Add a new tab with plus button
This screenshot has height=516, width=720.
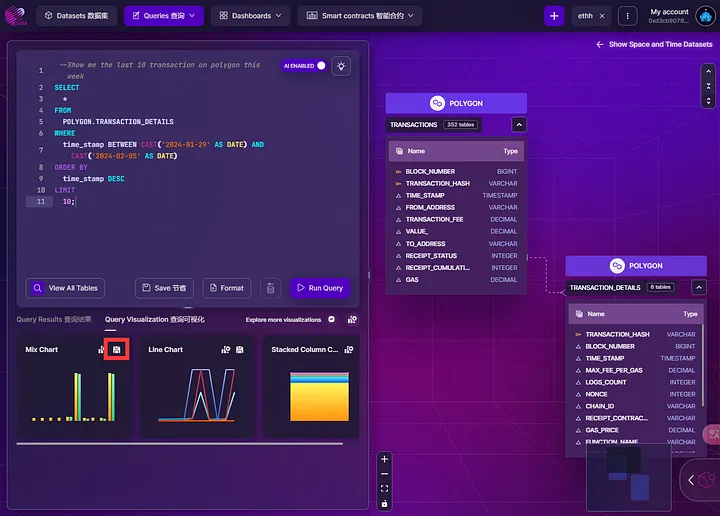click(x=554, y=16)
